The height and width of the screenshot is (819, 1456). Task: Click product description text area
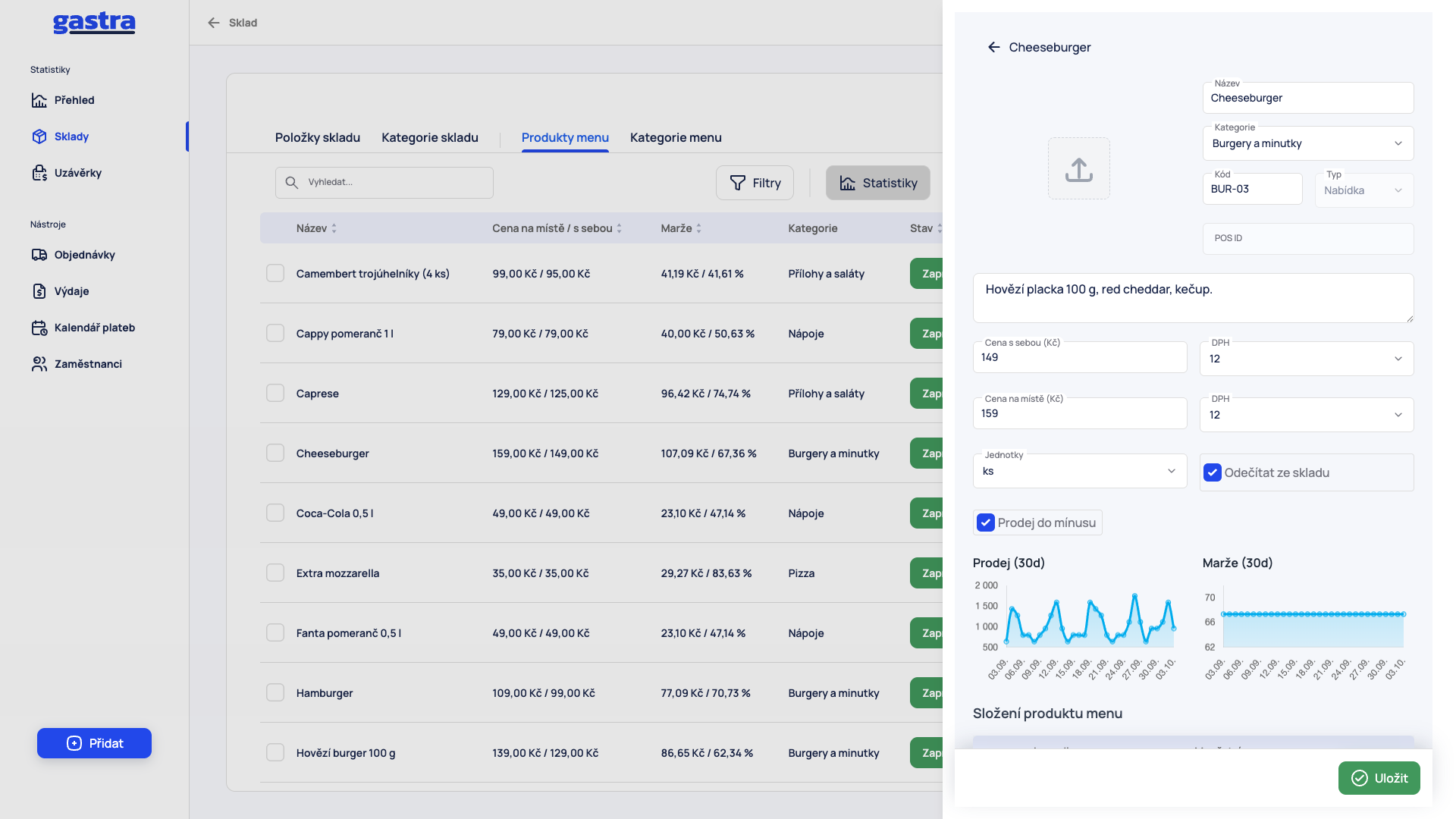click(x=1194, y=297)
